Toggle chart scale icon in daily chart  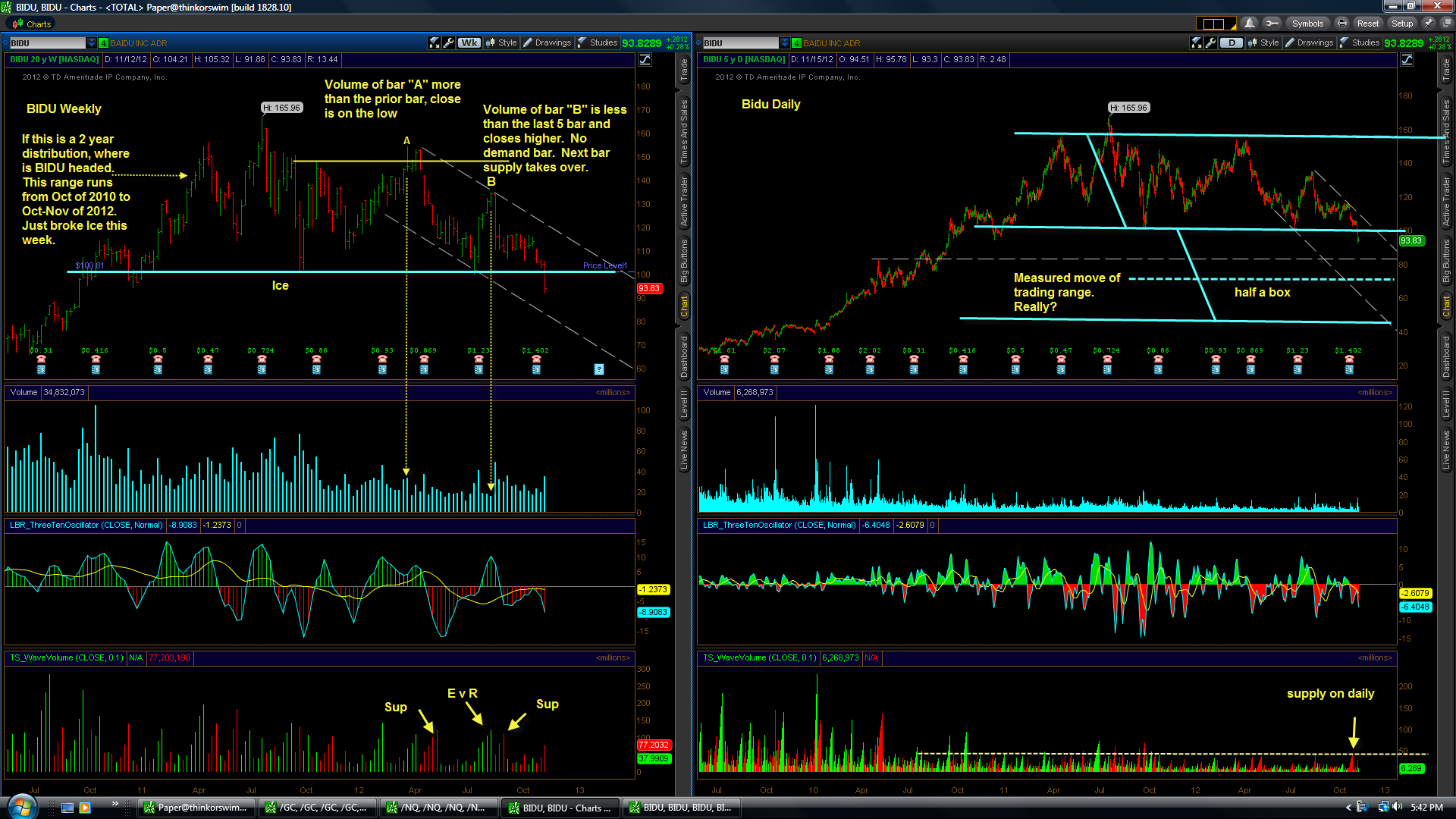coord(1407,60)
